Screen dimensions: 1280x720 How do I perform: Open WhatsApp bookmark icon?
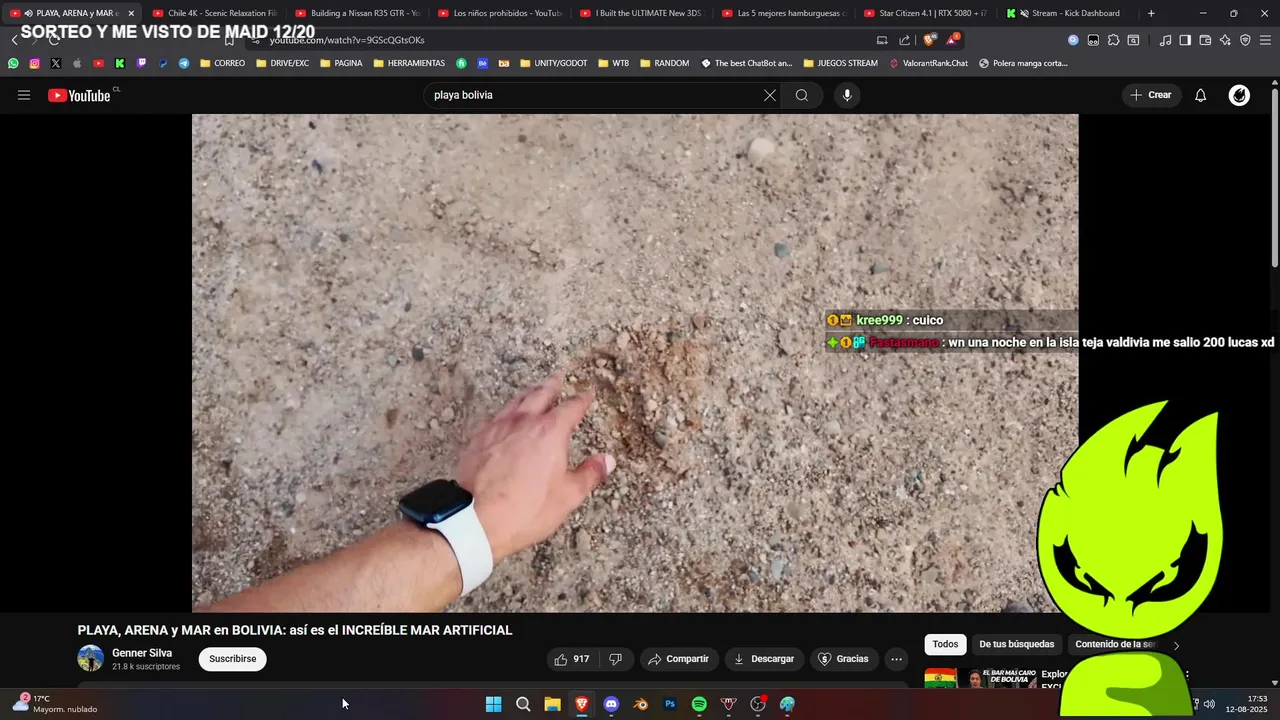[13, 63]
